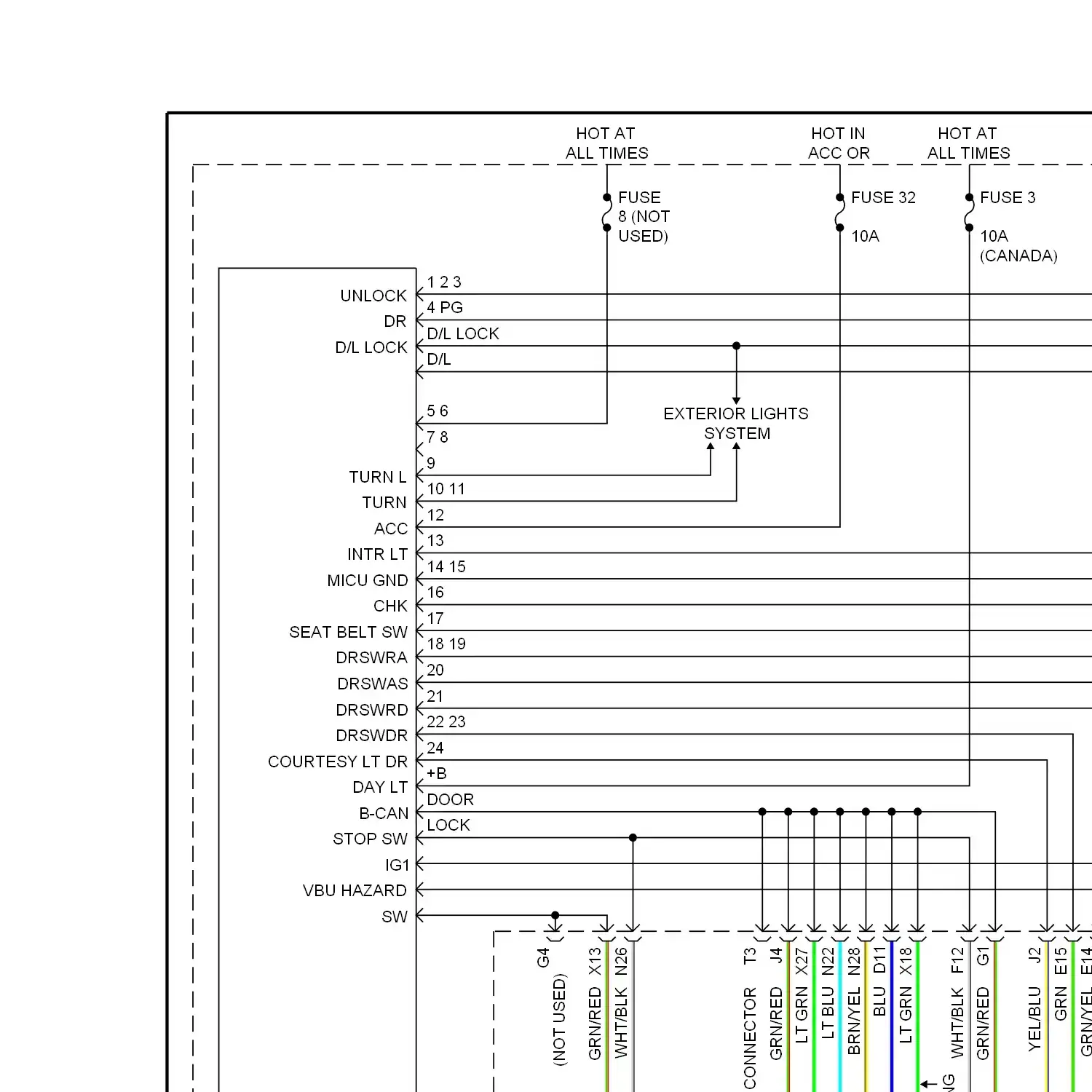Select the vertical '(NOT USED)' label under G4

(560, 1019)
